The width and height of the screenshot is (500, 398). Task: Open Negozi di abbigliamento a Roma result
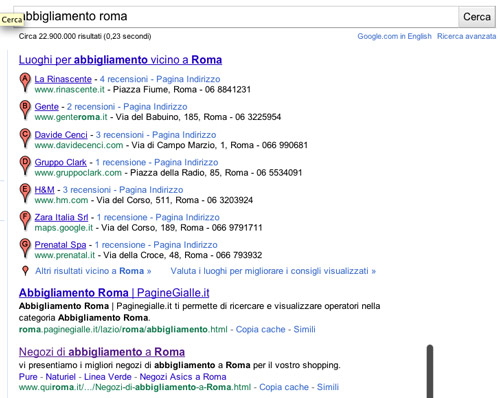pos(102,352)
